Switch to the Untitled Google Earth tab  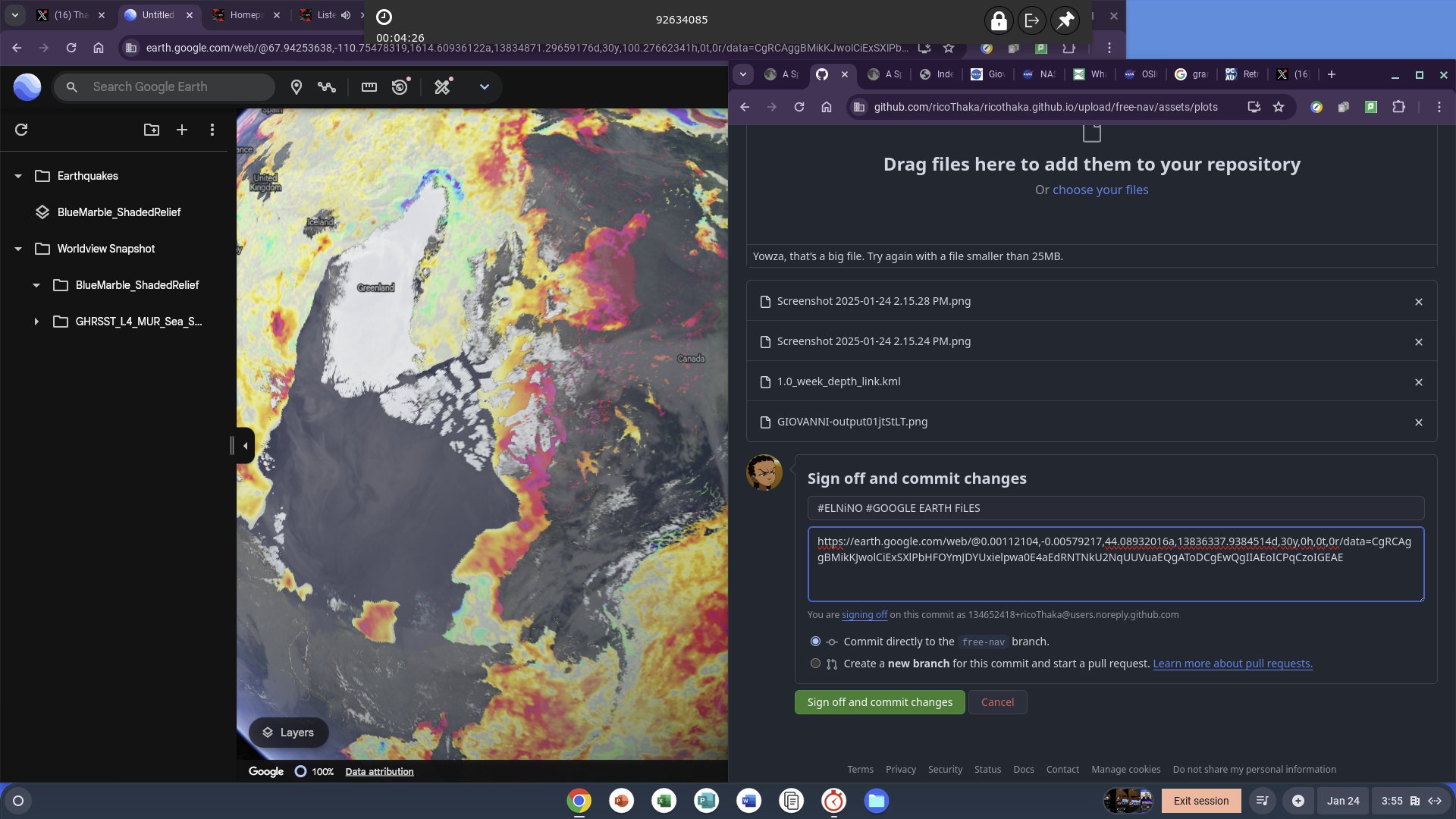pos(158,15)
